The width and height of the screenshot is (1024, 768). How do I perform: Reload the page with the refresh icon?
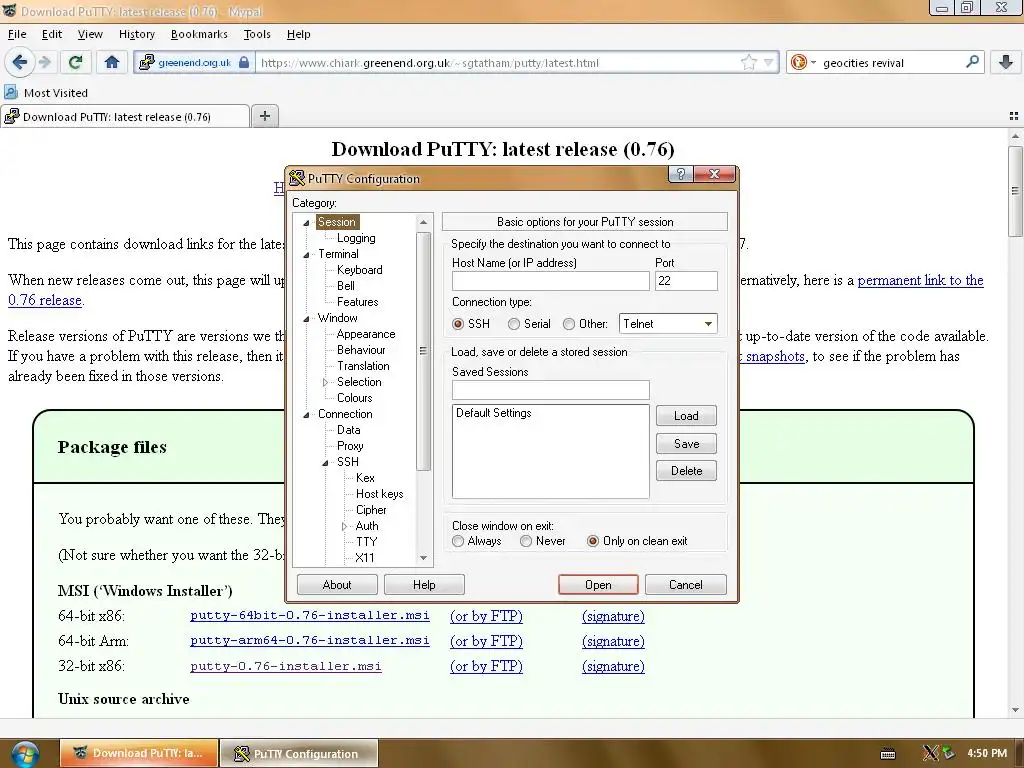pyautogui.click(x=75, y=62)
